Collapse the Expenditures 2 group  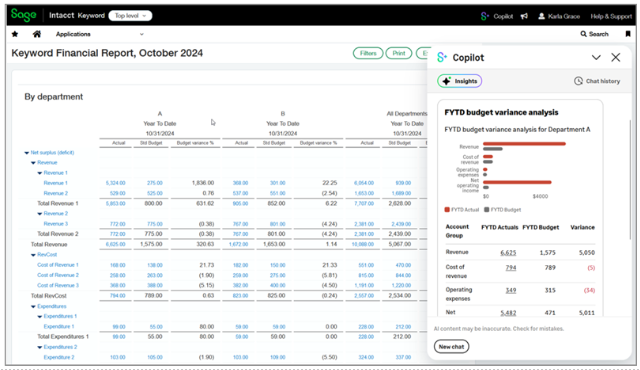(40, 347)
